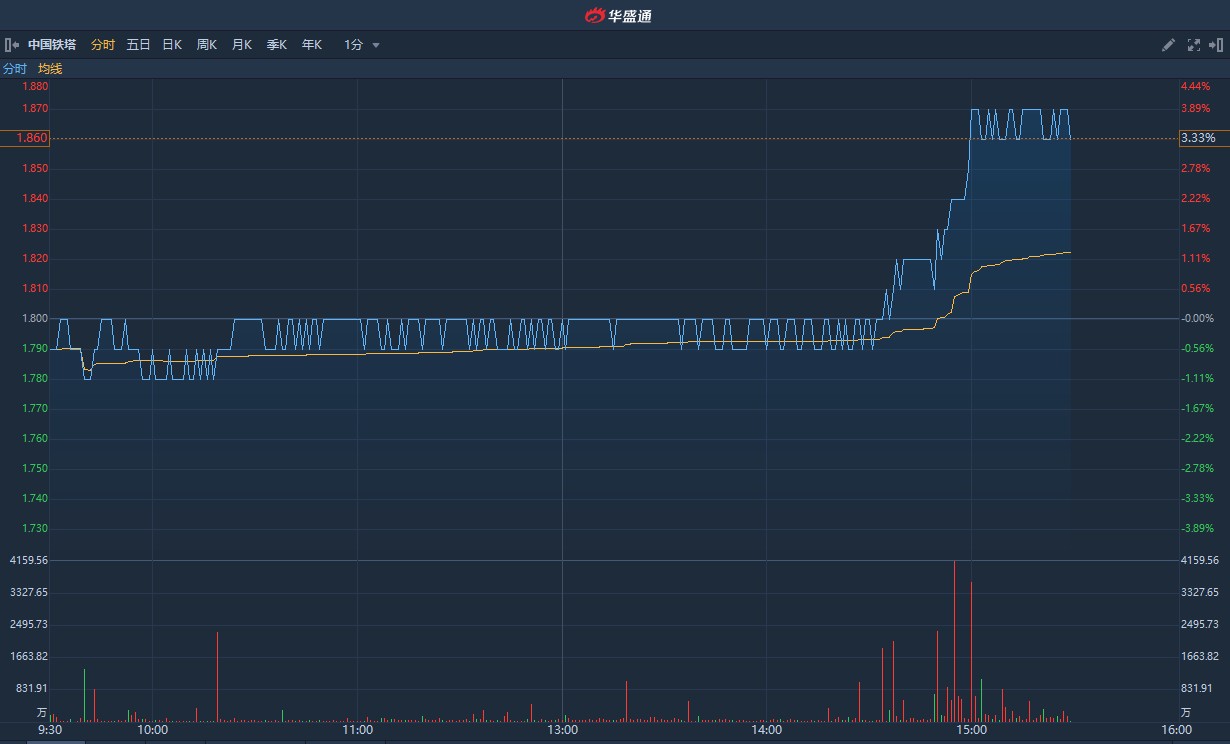Switch to the 年K tab
Image resolution: width=1230 pixels, height=744 pixels.
312,45
